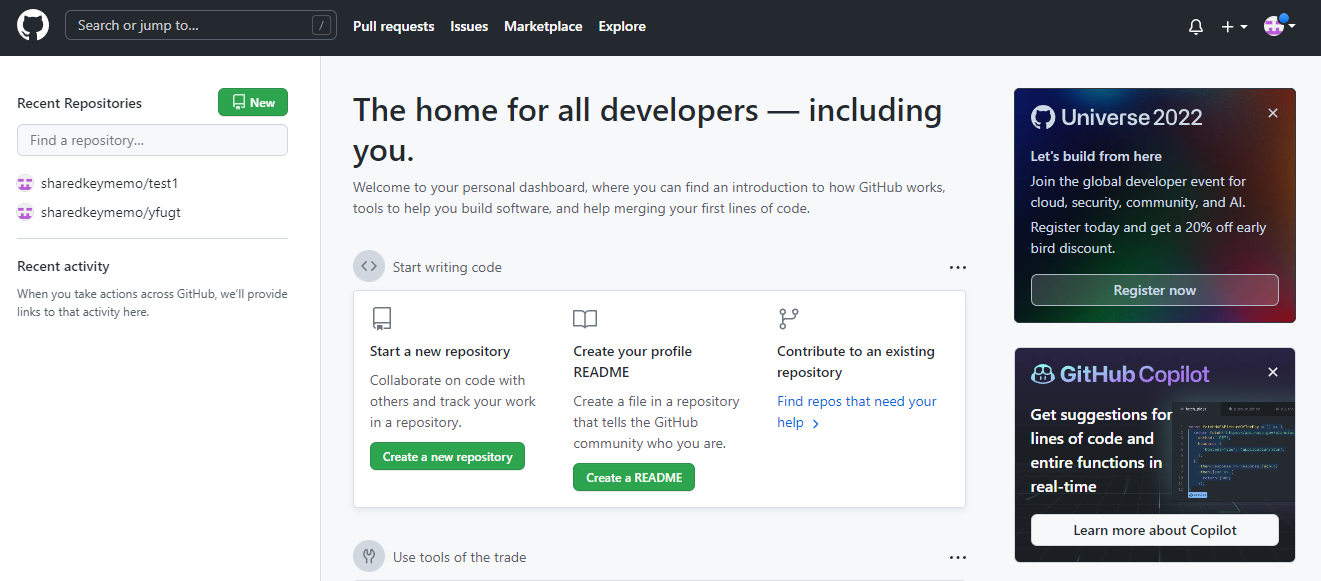
Task: Click the avatar icon beside sharedkeymemo/yfugt
Action: tap(25, 212)
